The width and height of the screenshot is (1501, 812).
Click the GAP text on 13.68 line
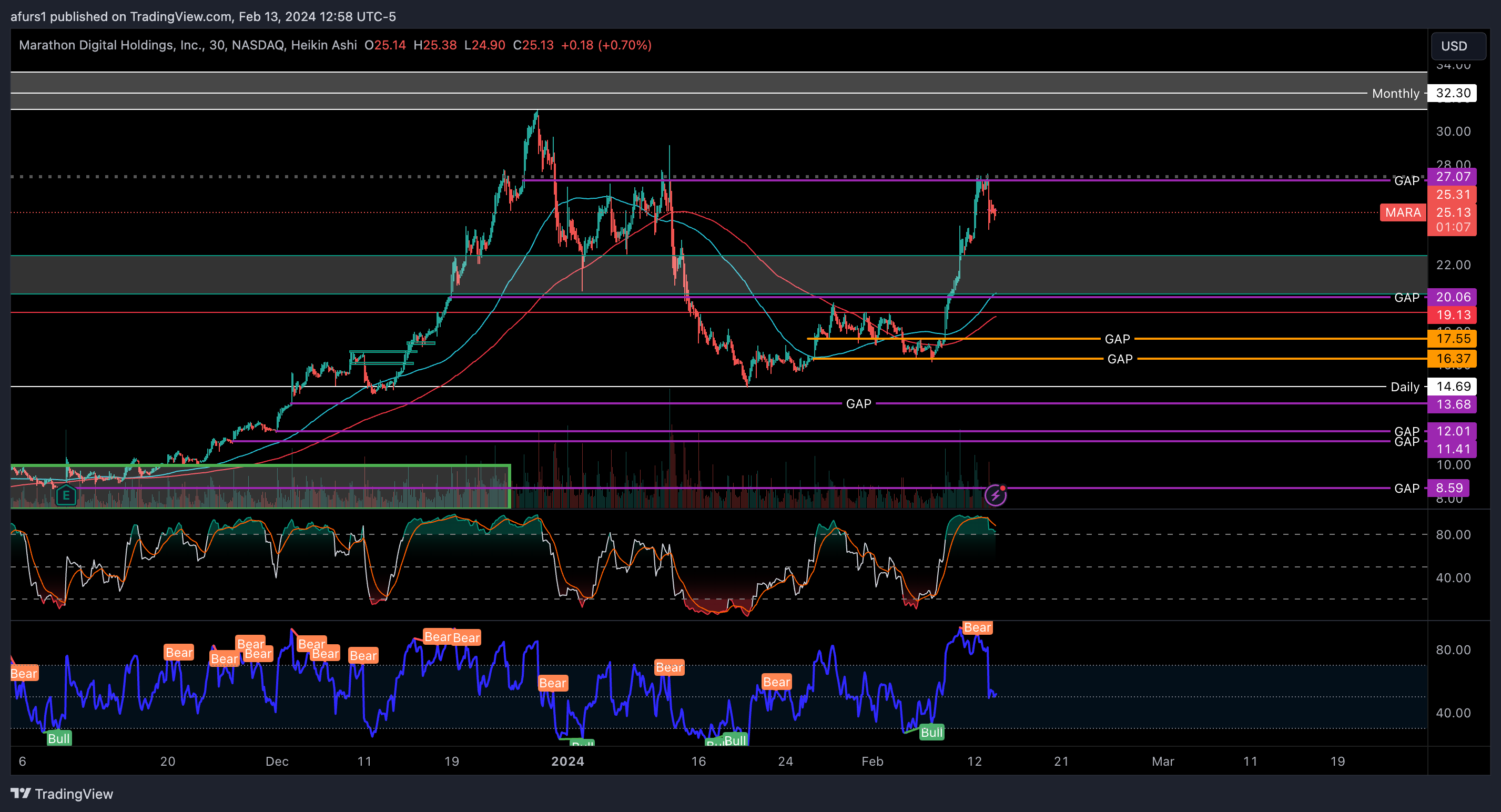[x=858, y=404]
